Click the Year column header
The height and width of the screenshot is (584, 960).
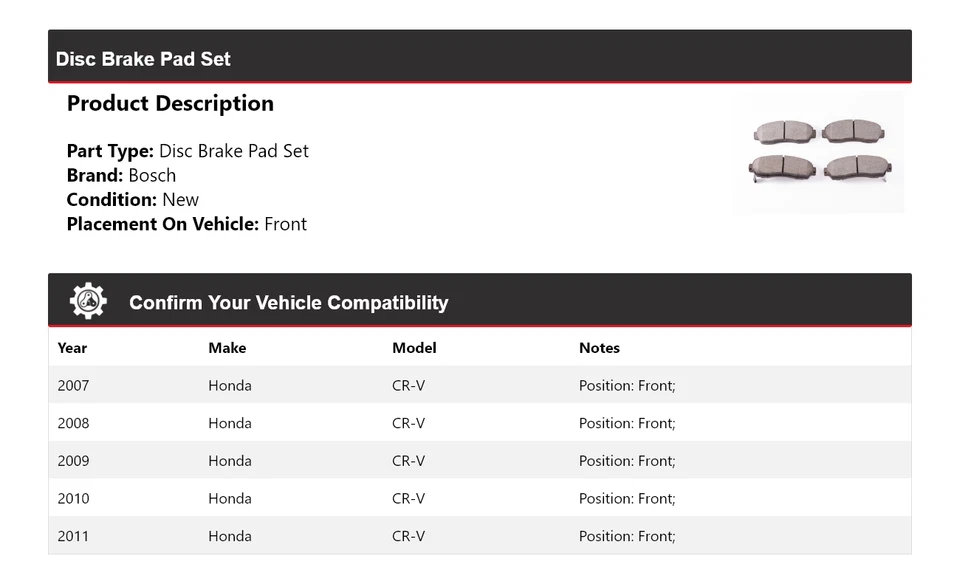72,348
